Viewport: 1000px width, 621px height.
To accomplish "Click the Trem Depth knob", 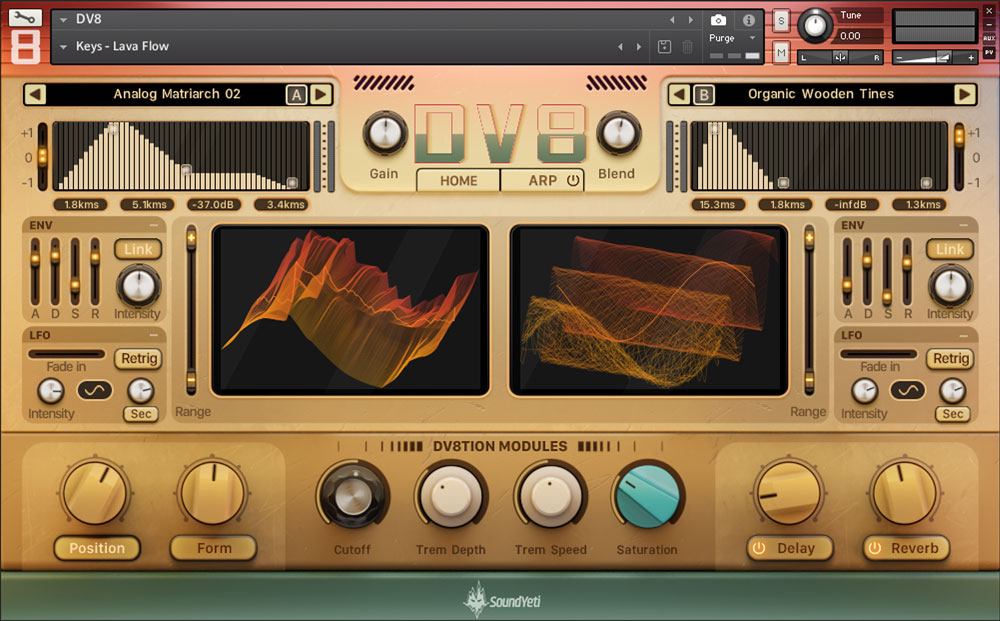I will (451, 496).
